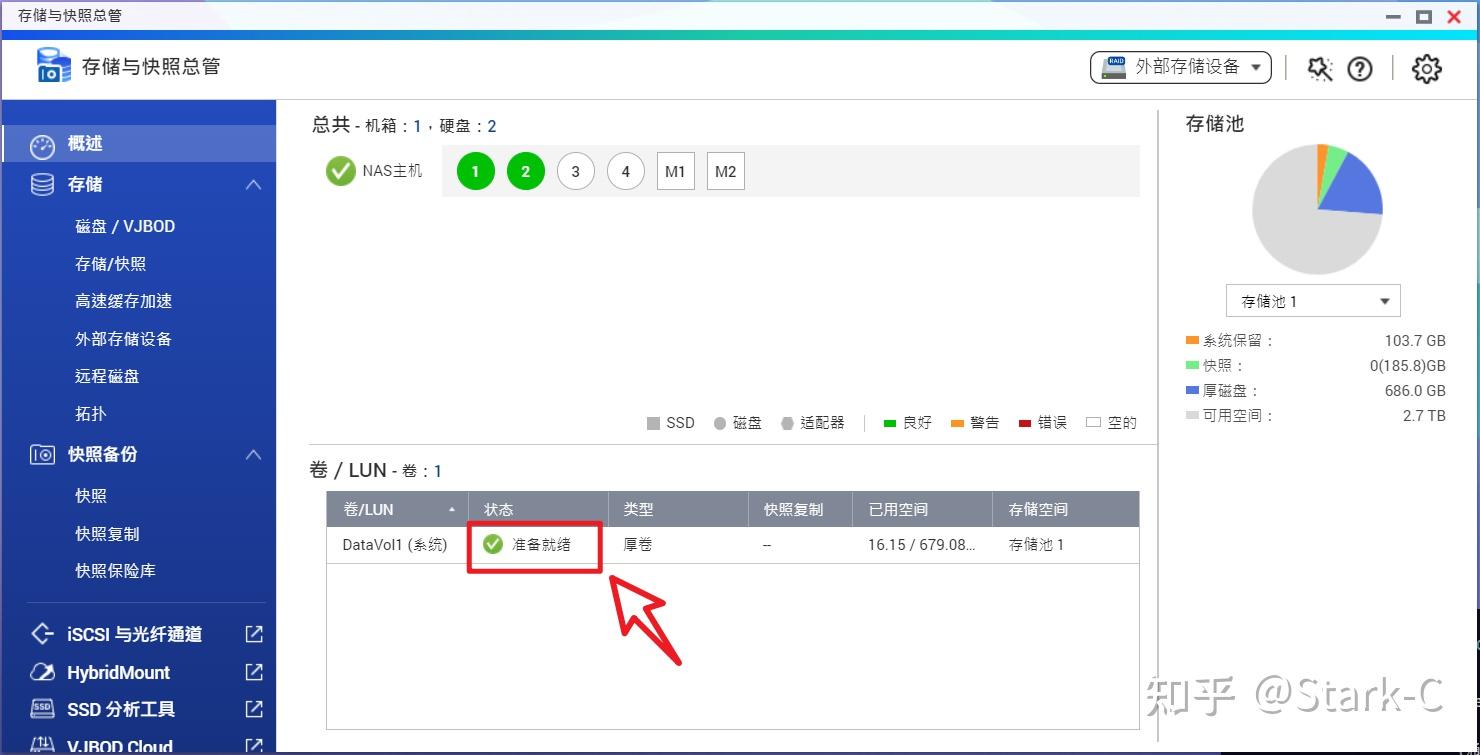Collapse the 快照备份 sidebar section
Screen dimensions: 1480x755
253,454
